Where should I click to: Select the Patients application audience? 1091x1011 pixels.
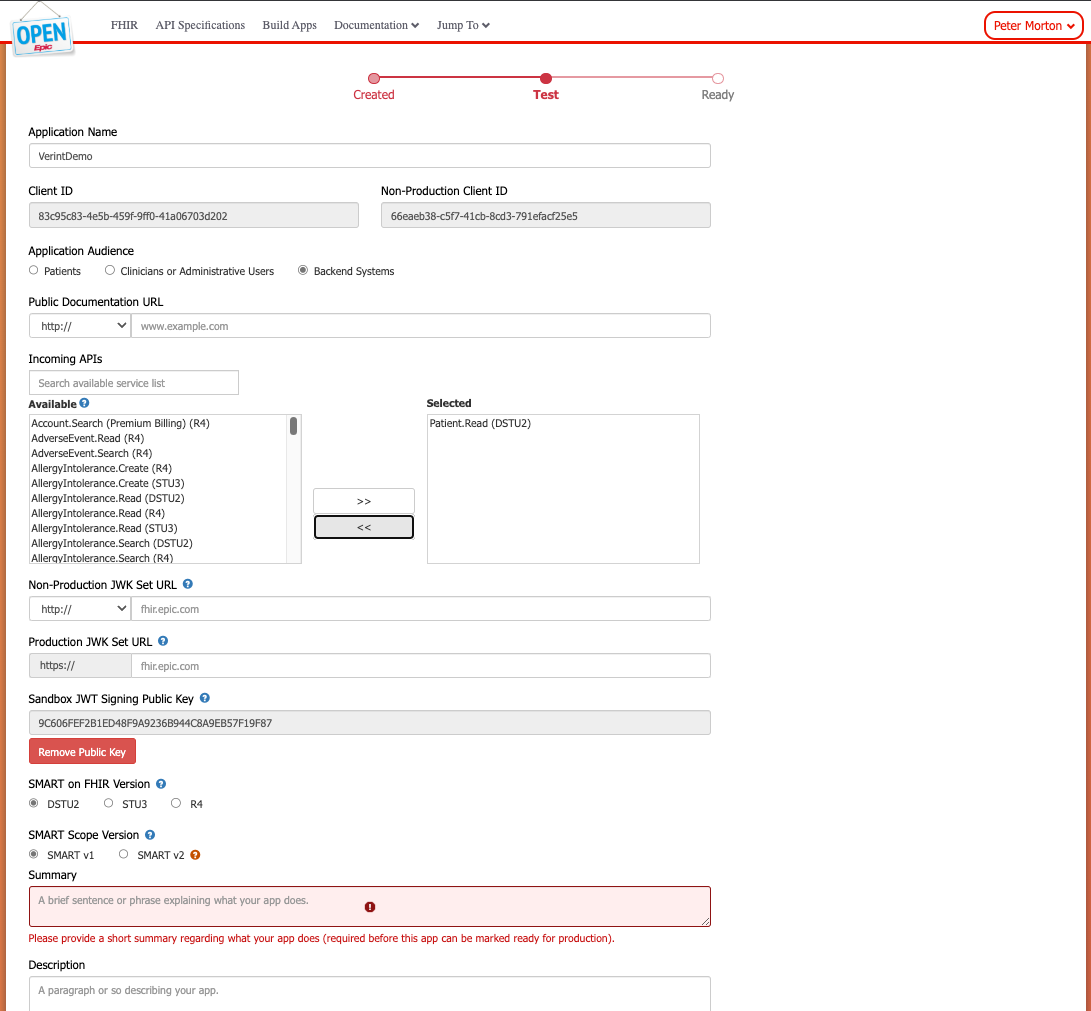pos(33,269)
